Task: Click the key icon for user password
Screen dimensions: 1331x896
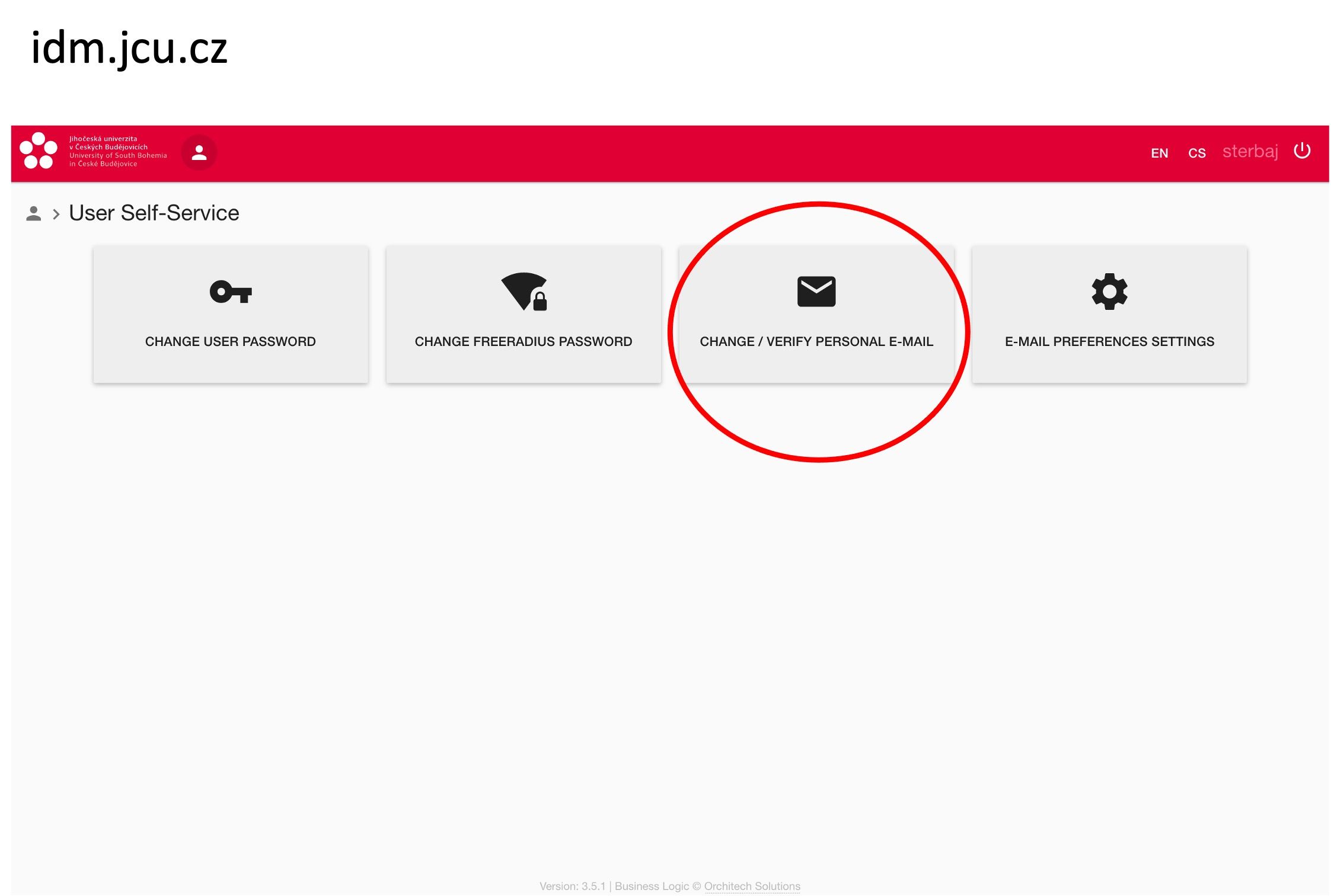Action: click(x=231, y=292)
